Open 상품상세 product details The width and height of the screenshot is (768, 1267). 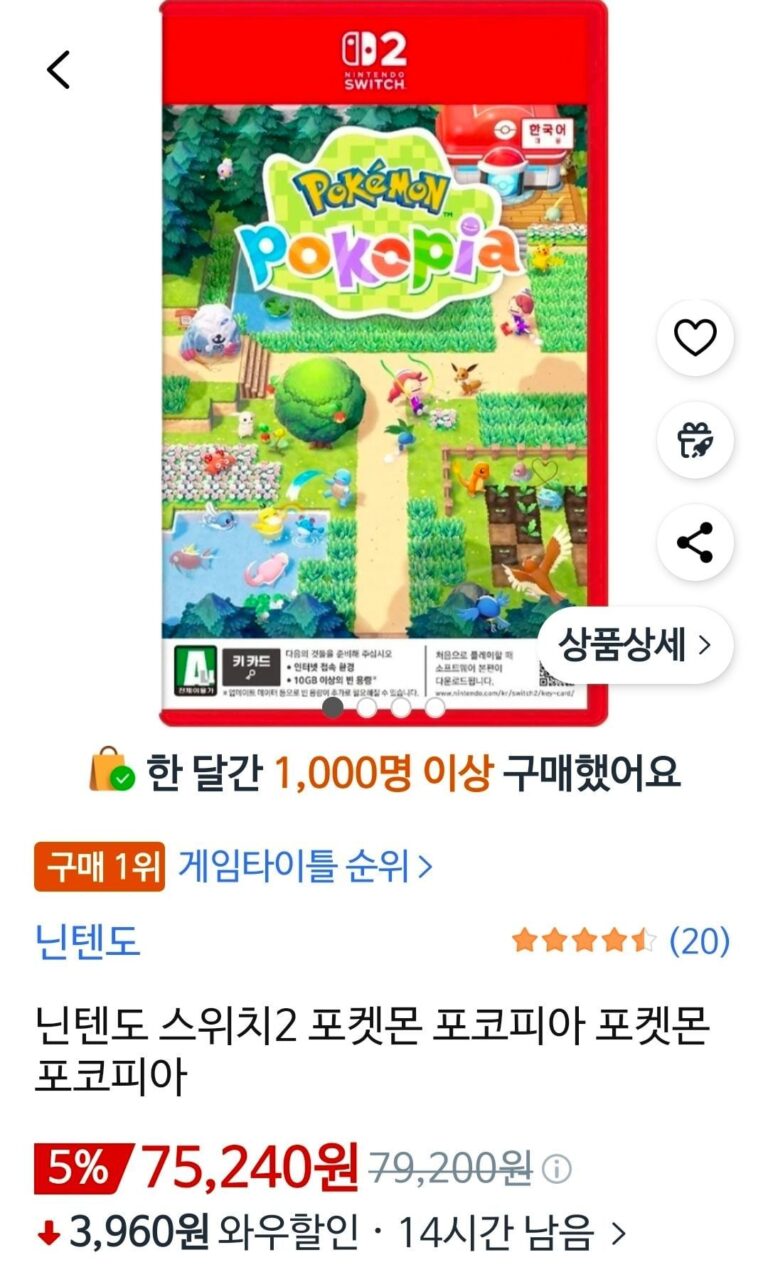[635, 645]
